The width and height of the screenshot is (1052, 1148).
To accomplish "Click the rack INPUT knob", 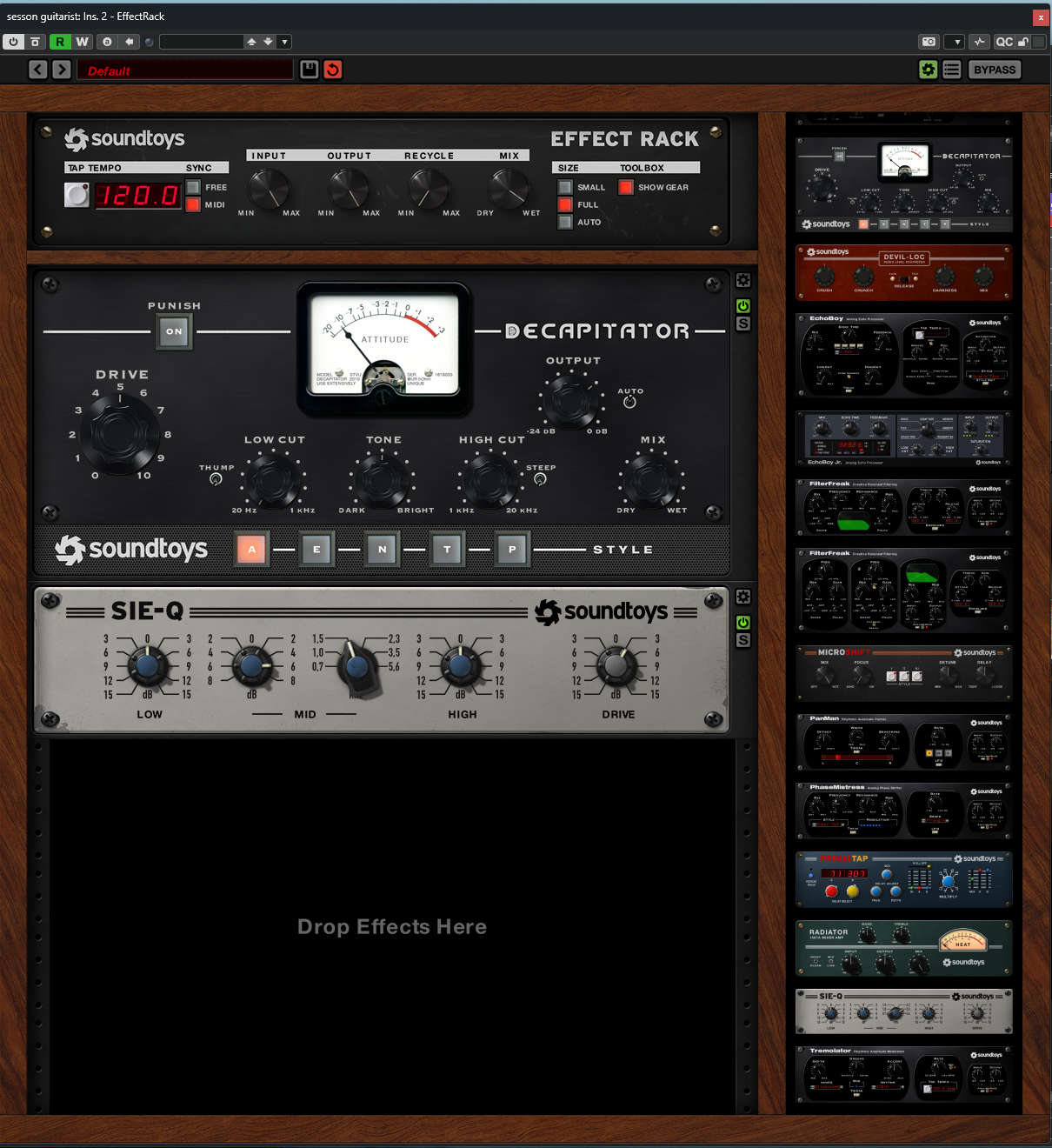I will (x=269, y=188).
